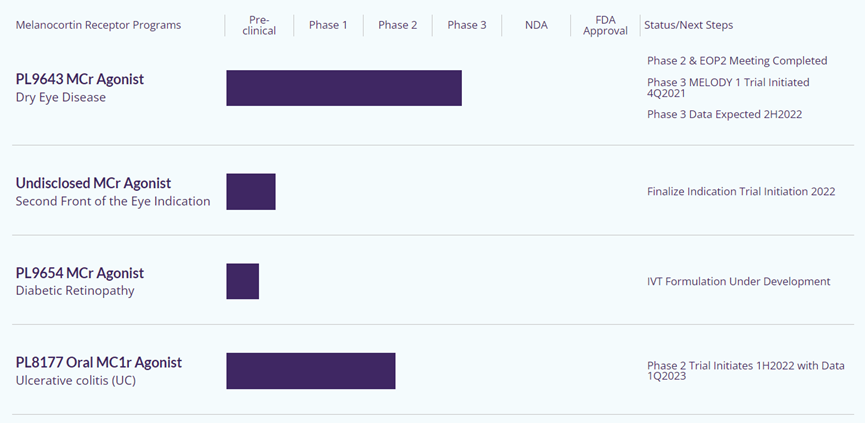Select the Diabetic Retinopathy progress bar
865x423 pixels.
click(243, 281)
